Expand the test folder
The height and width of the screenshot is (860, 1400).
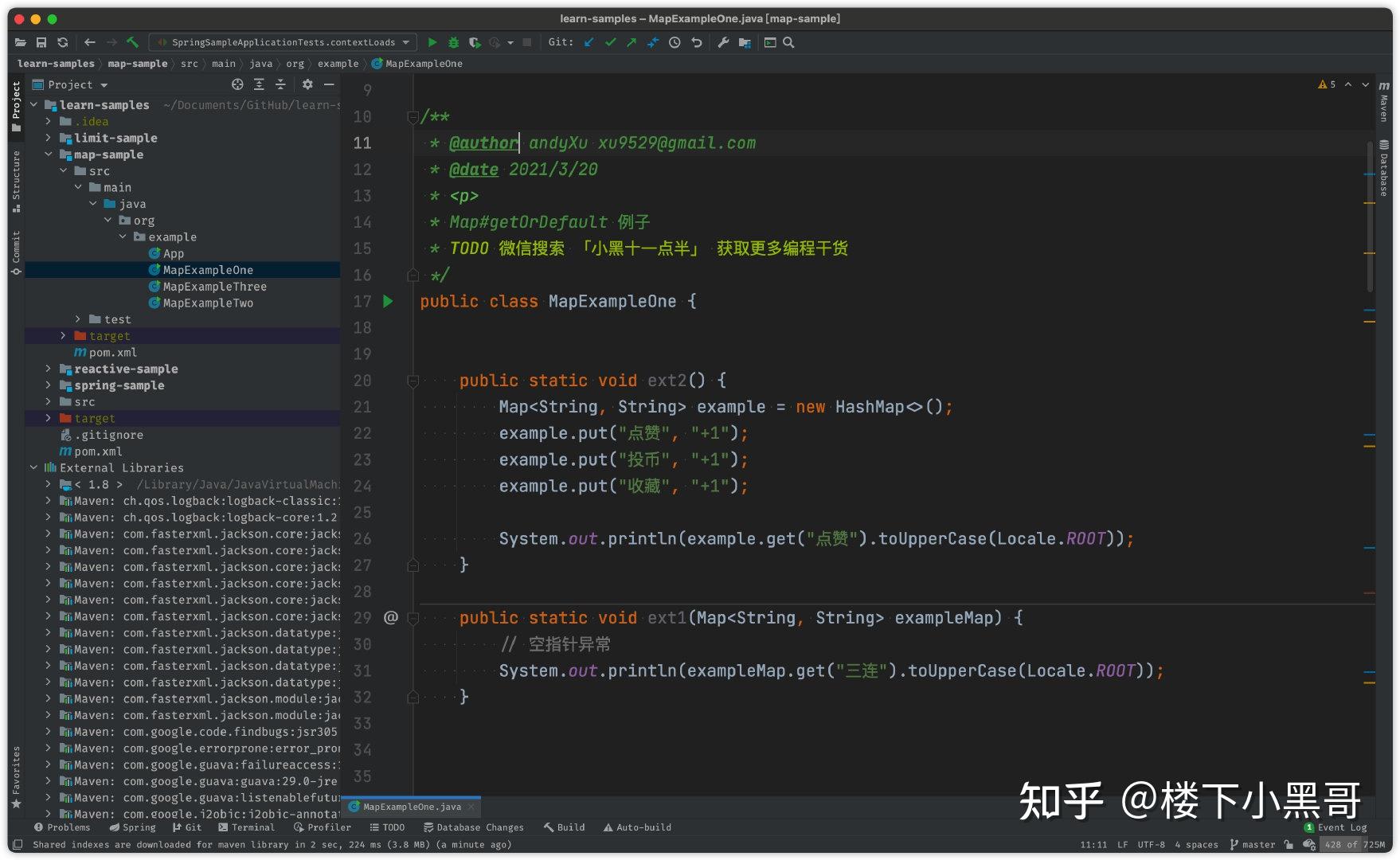[x=78, y=319]
